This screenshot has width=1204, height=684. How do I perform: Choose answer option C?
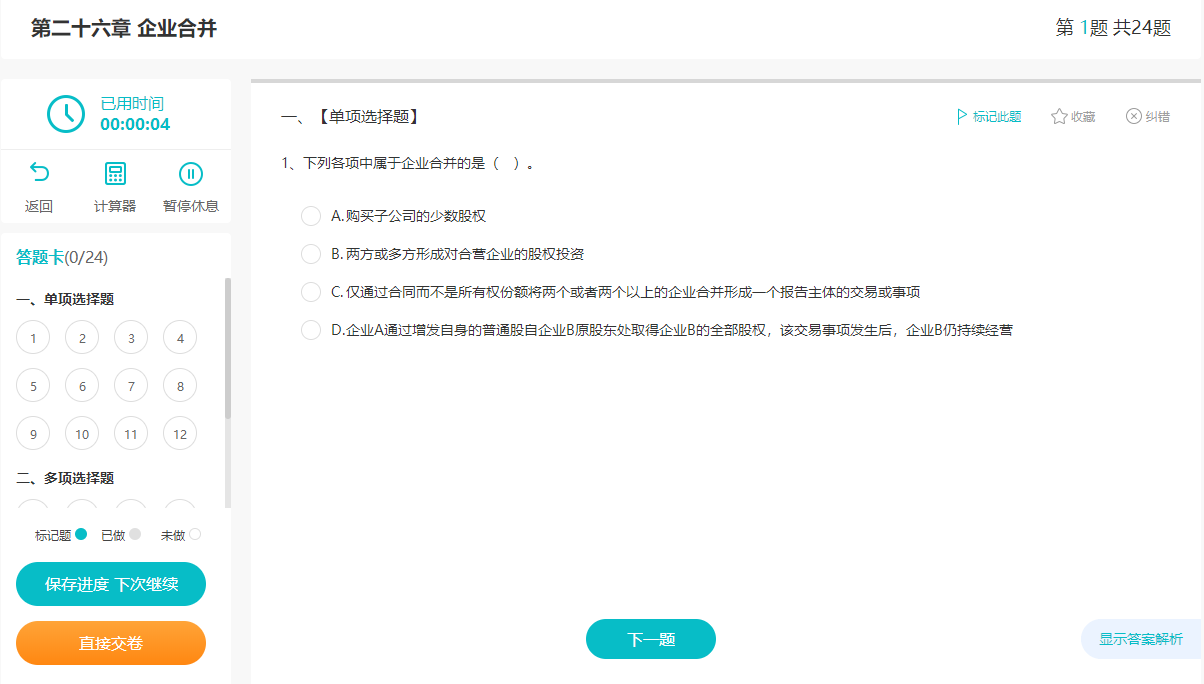click(x=310, y=291)
